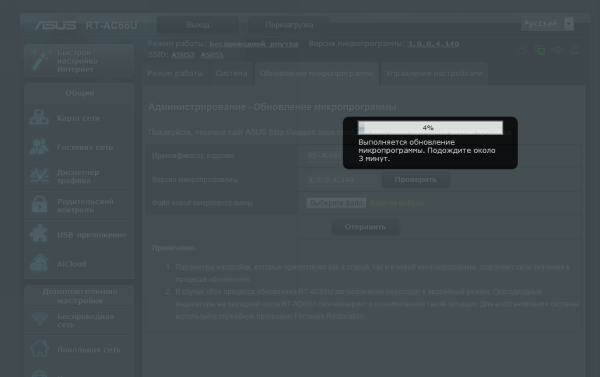Open the USB-приложение puzzle icon
Screen dimensions: 600x377
[x=39, y=234]
